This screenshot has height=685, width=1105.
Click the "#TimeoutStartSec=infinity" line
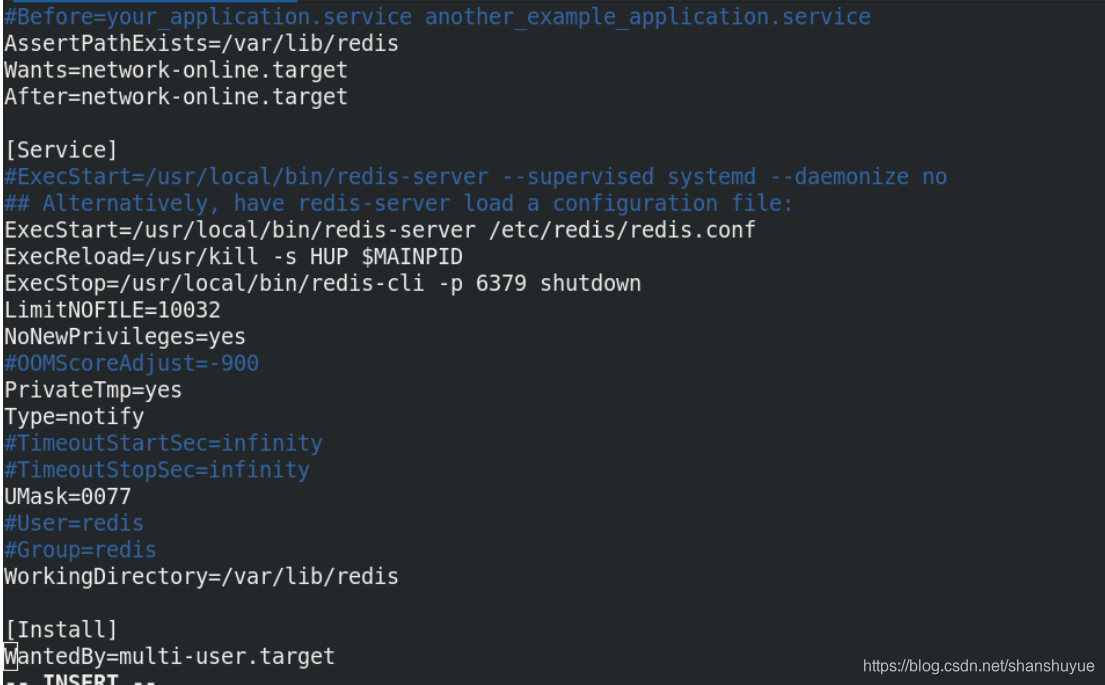pyautogui.click(x=163, y=443)
